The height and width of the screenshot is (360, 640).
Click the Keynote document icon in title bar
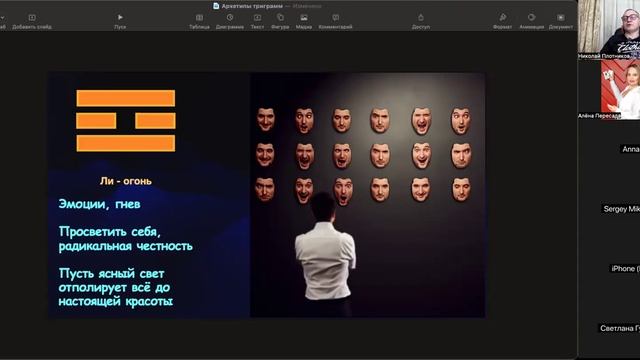[x=216, y=6]
